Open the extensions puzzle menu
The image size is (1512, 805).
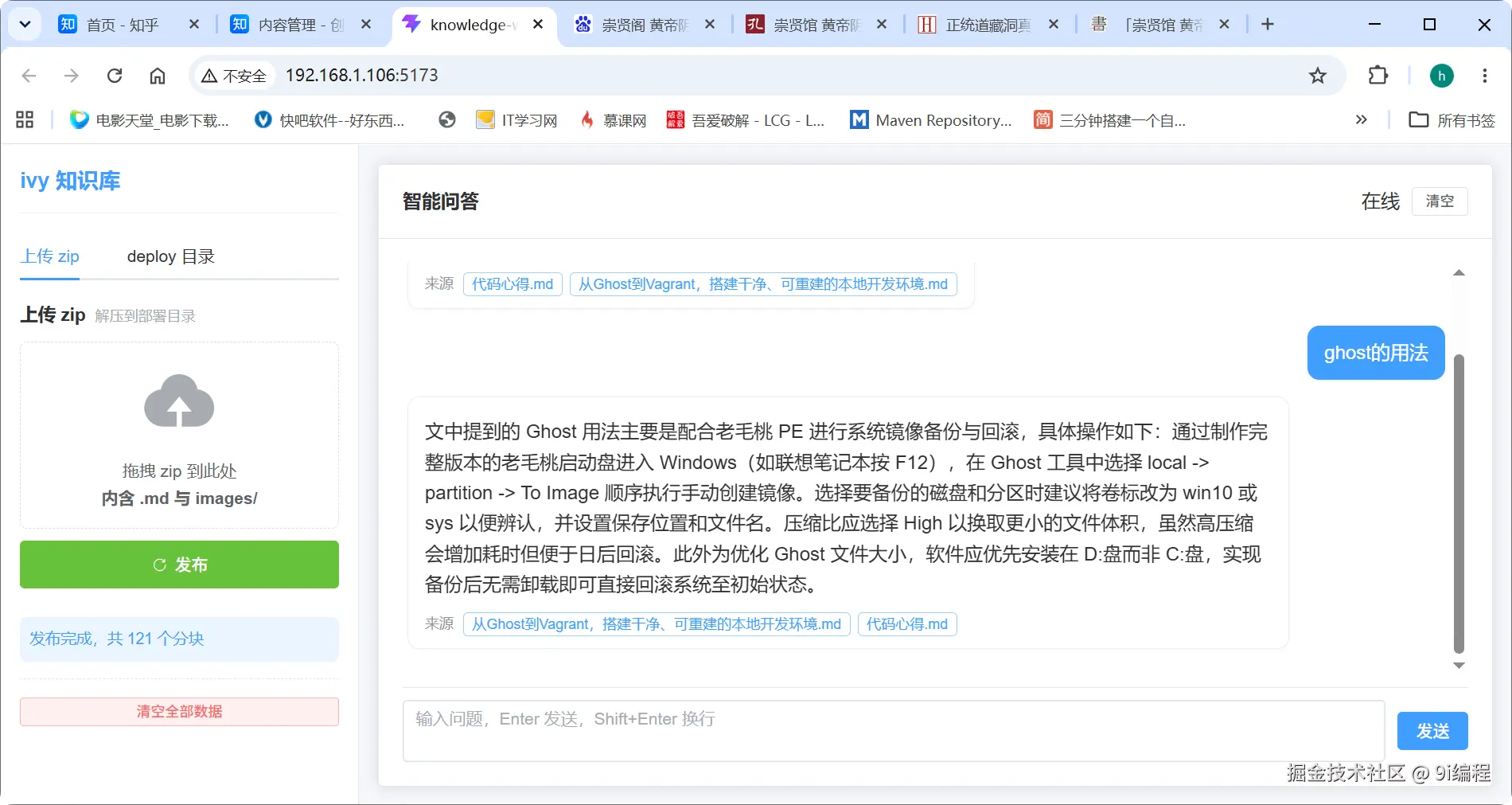(x=1378, y=76)
